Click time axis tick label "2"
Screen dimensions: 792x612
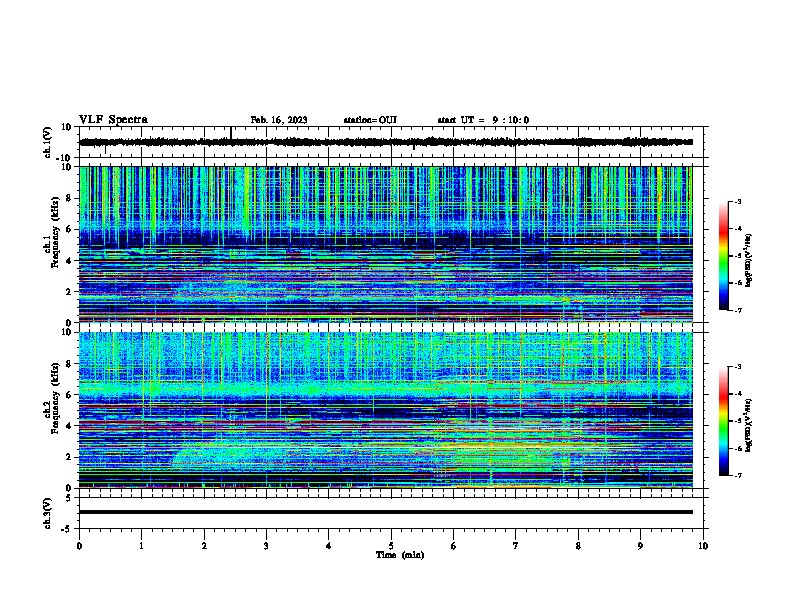click(x=204, y=546)
